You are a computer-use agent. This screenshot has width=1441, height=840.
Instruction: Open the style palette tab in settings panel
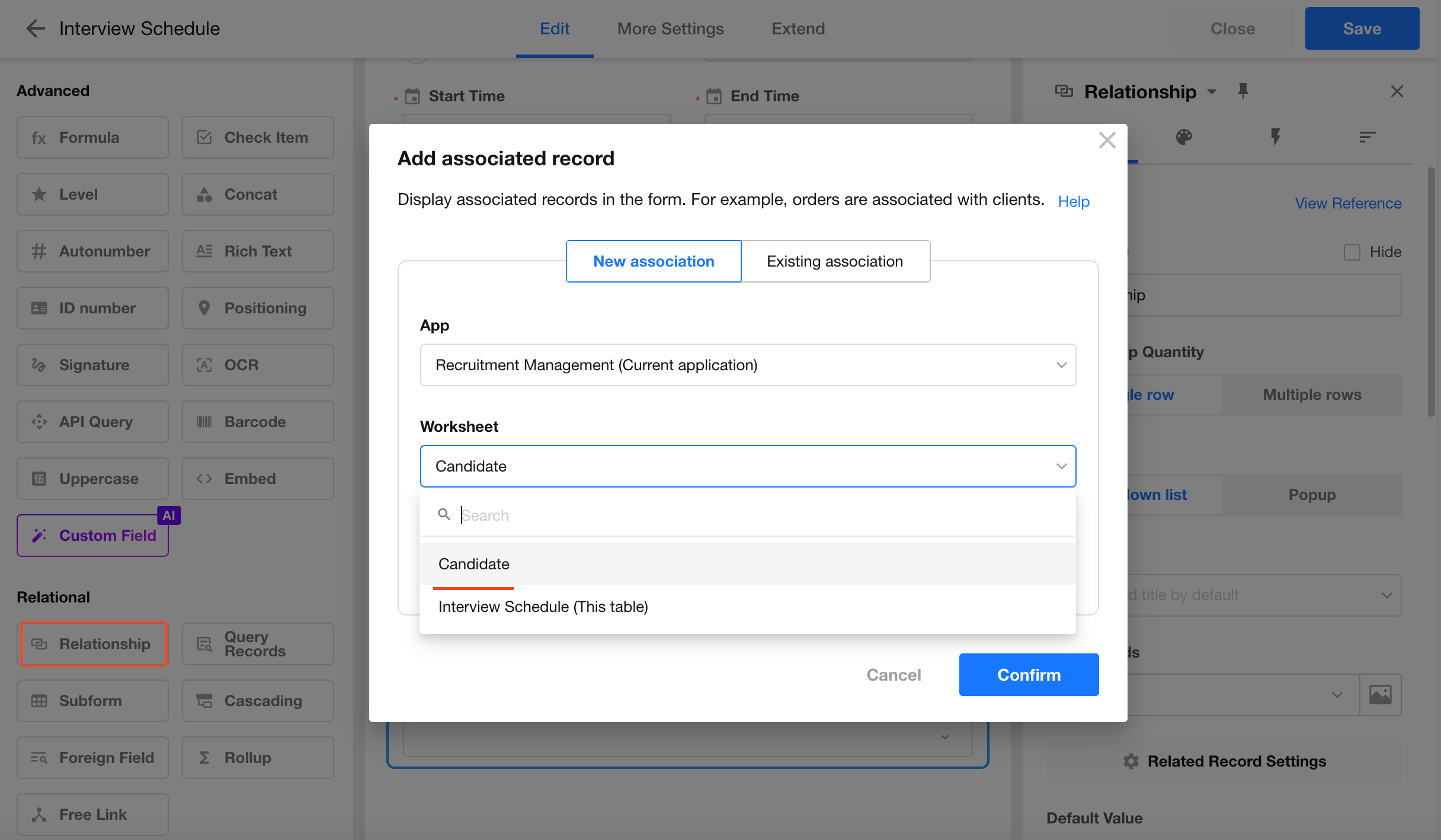[x=1184, y=137]
